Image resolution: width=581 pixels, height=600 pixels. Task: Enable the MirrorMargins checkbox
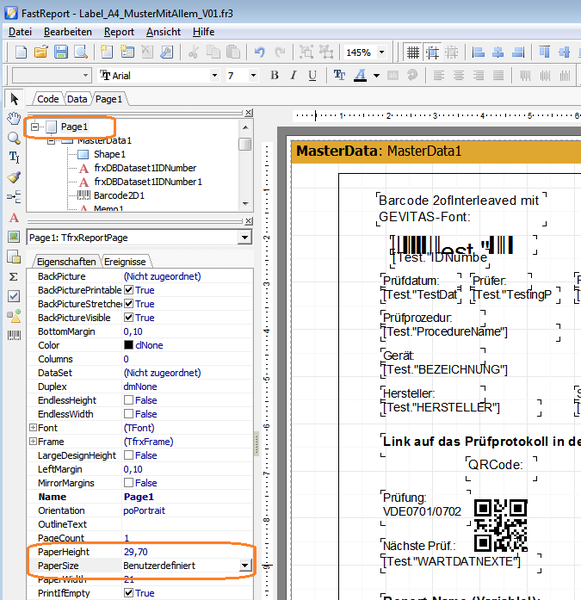point(129,483)
